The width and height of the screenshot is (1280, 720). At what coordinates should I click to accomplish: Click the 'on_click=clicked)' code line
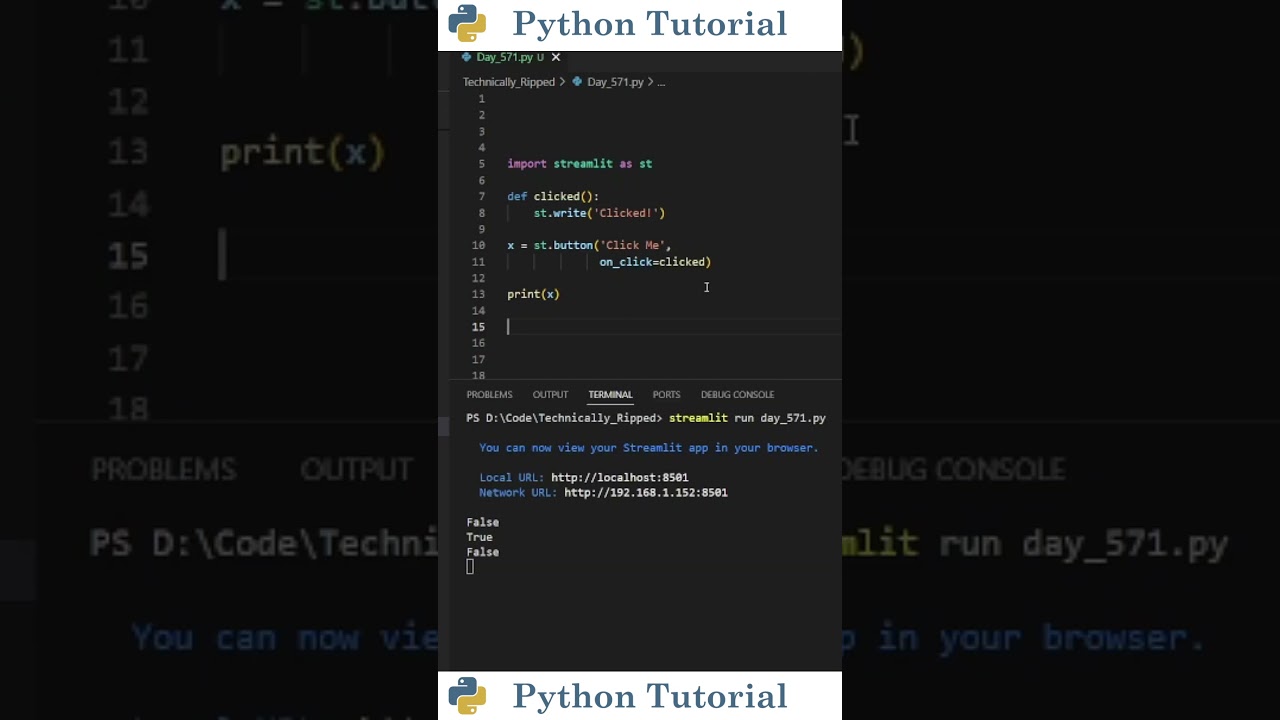click(655, 262)
